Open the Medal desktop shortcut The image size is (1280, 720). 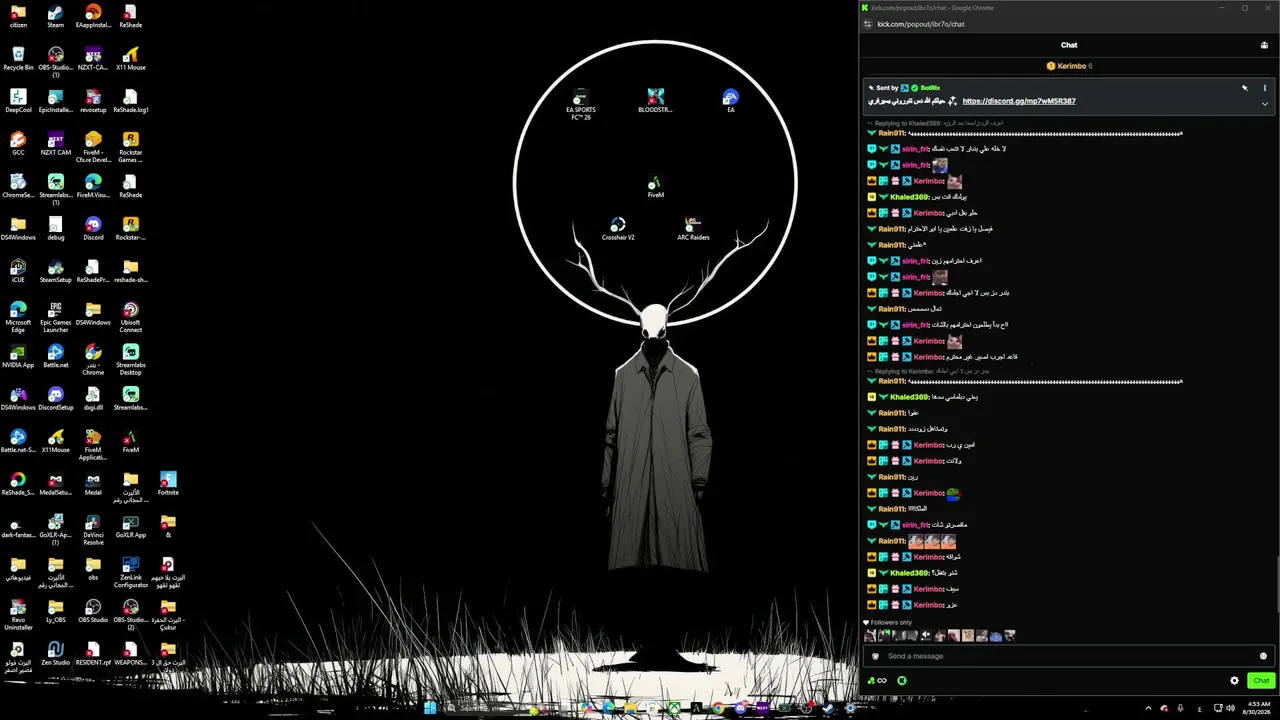tap(93, 484)
